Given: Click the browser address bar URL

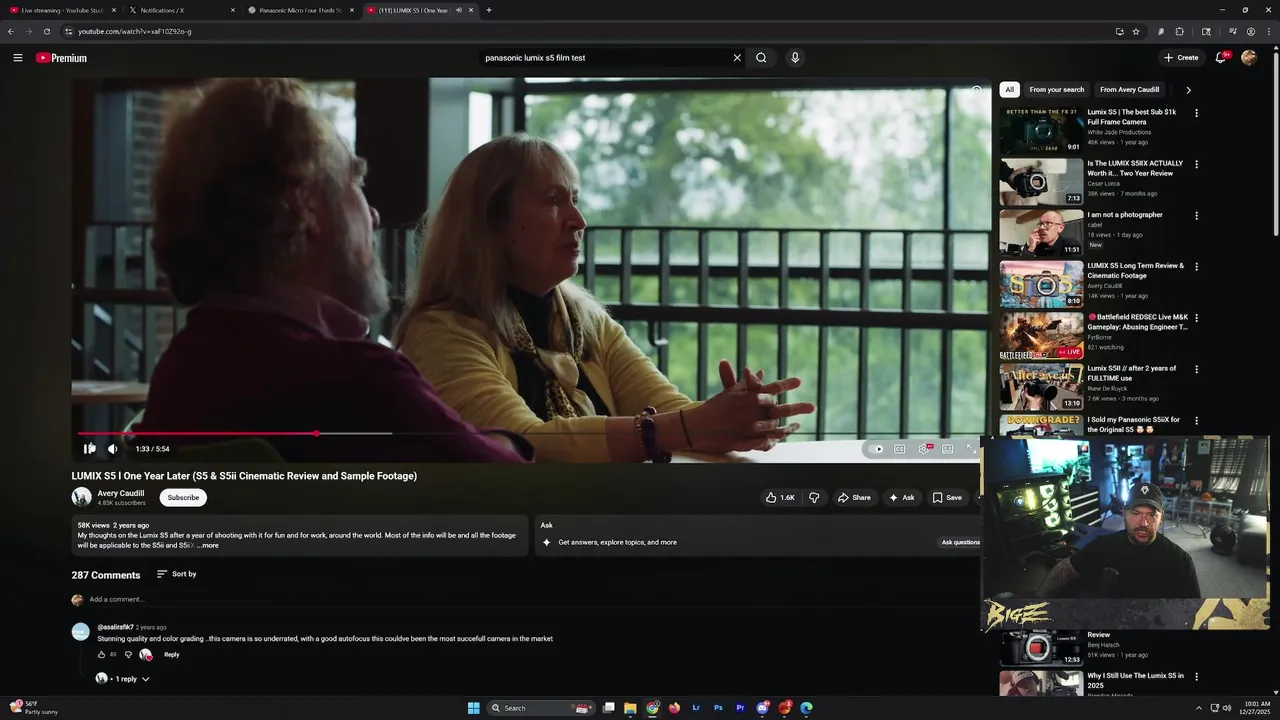Looking at the screenshot, I should pyautogui.click(x=135, y=31).
